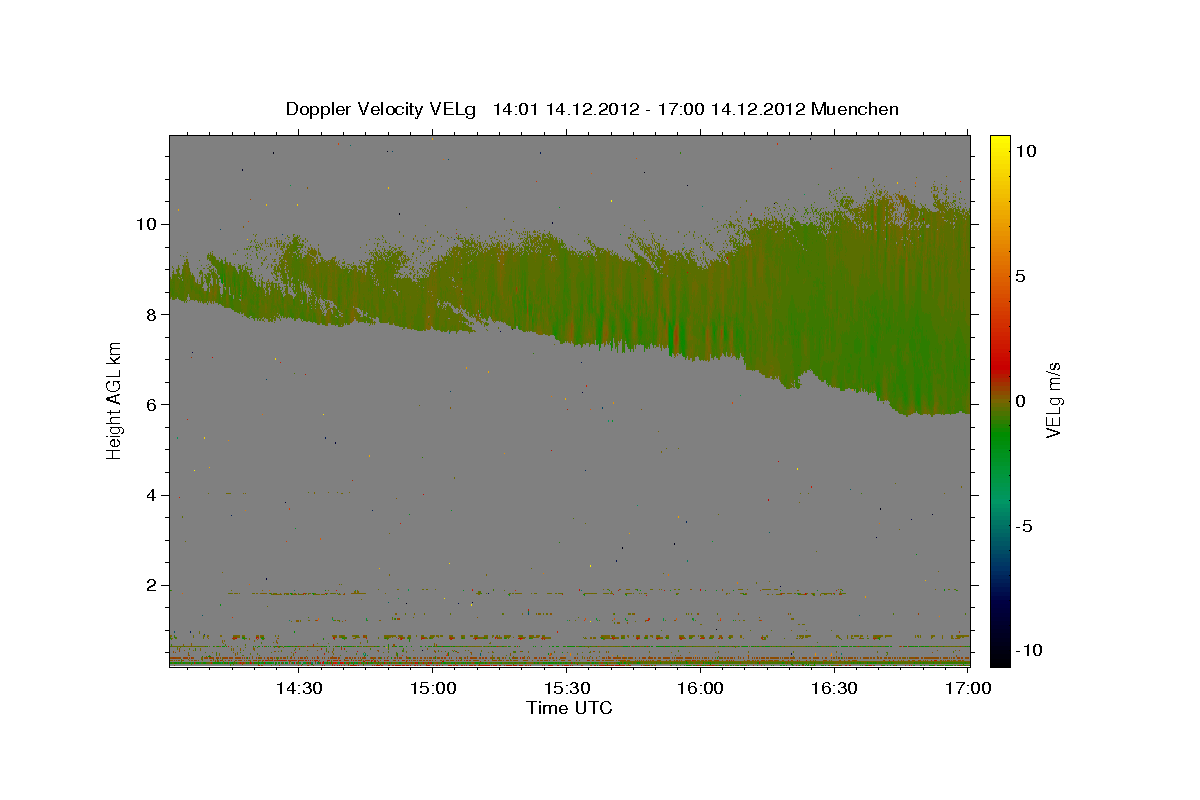Click the colorbar value 0

(x=1019, y=401)
